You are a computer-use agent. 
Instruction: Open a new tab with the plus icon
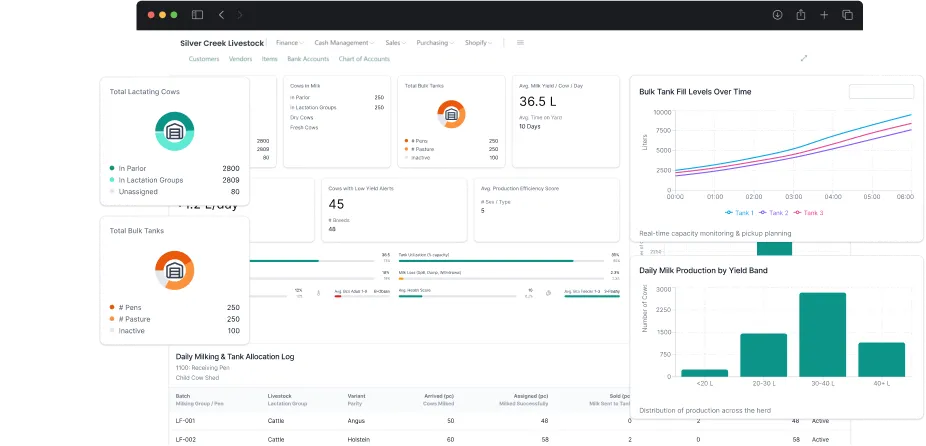click(x=824, y=15)
